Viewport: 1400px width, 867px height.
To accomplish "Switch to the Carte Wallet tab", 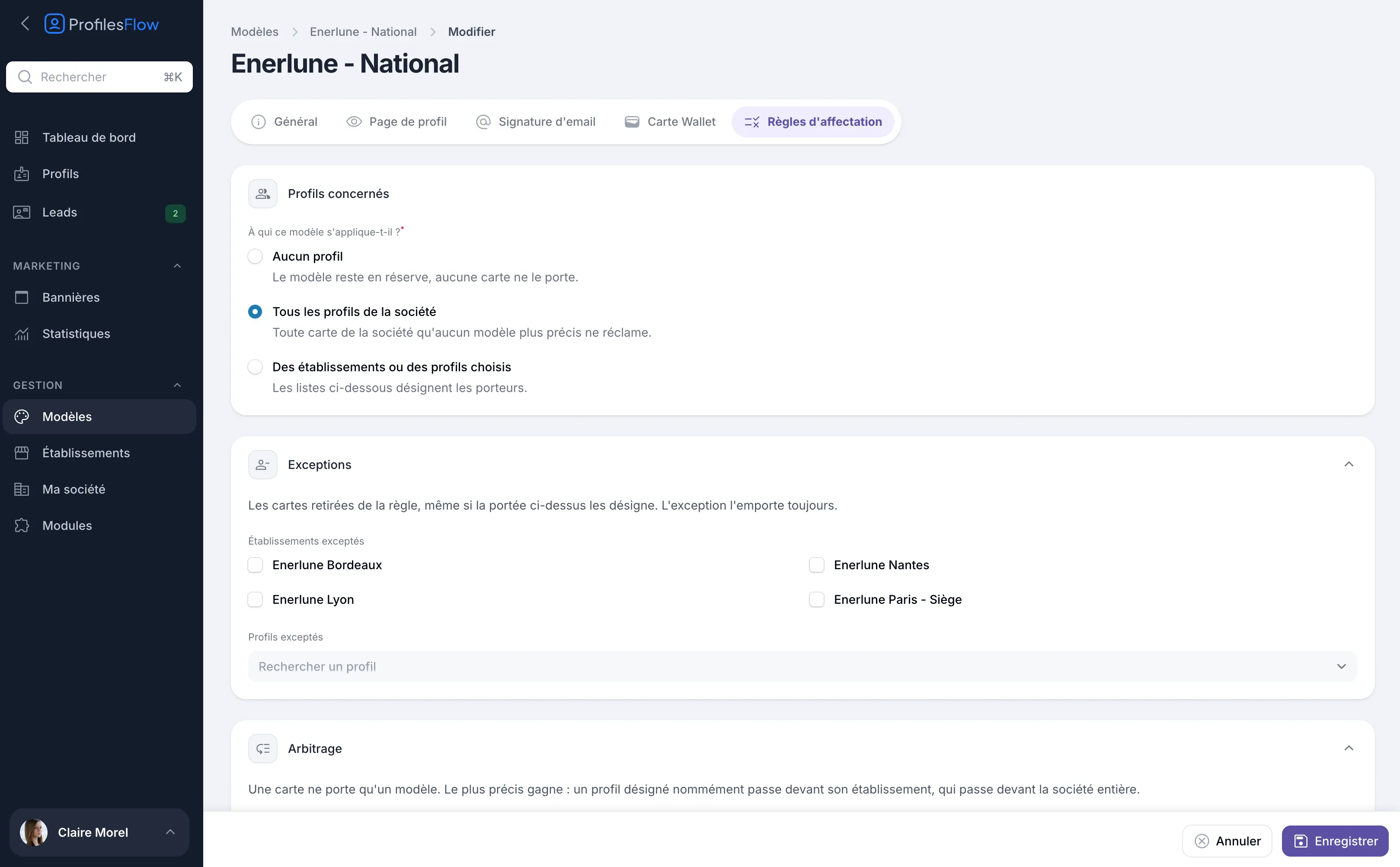I will (x=670, y=121).
